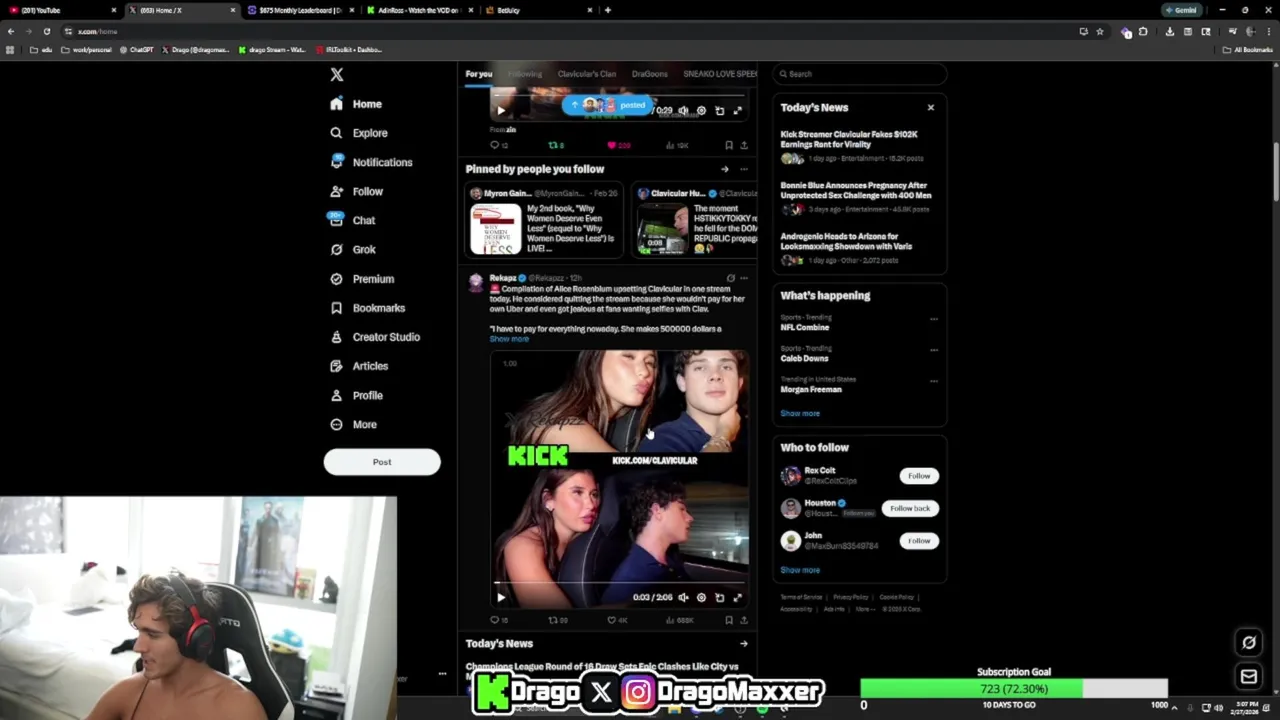Toggle fullscreen on the Rekapz video
1280x720 pixels.
point(738,598)
